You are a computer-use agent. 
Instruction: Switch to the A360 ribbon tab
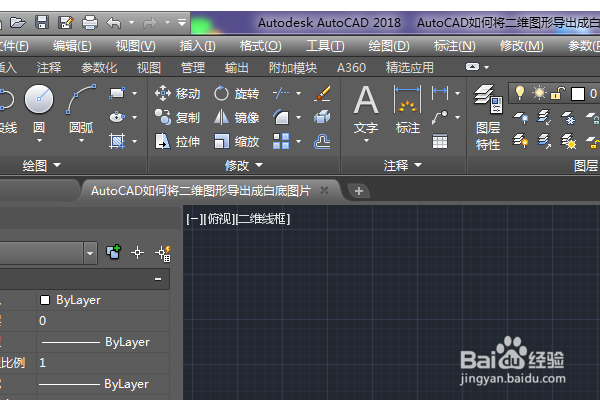tap(351, 68)
